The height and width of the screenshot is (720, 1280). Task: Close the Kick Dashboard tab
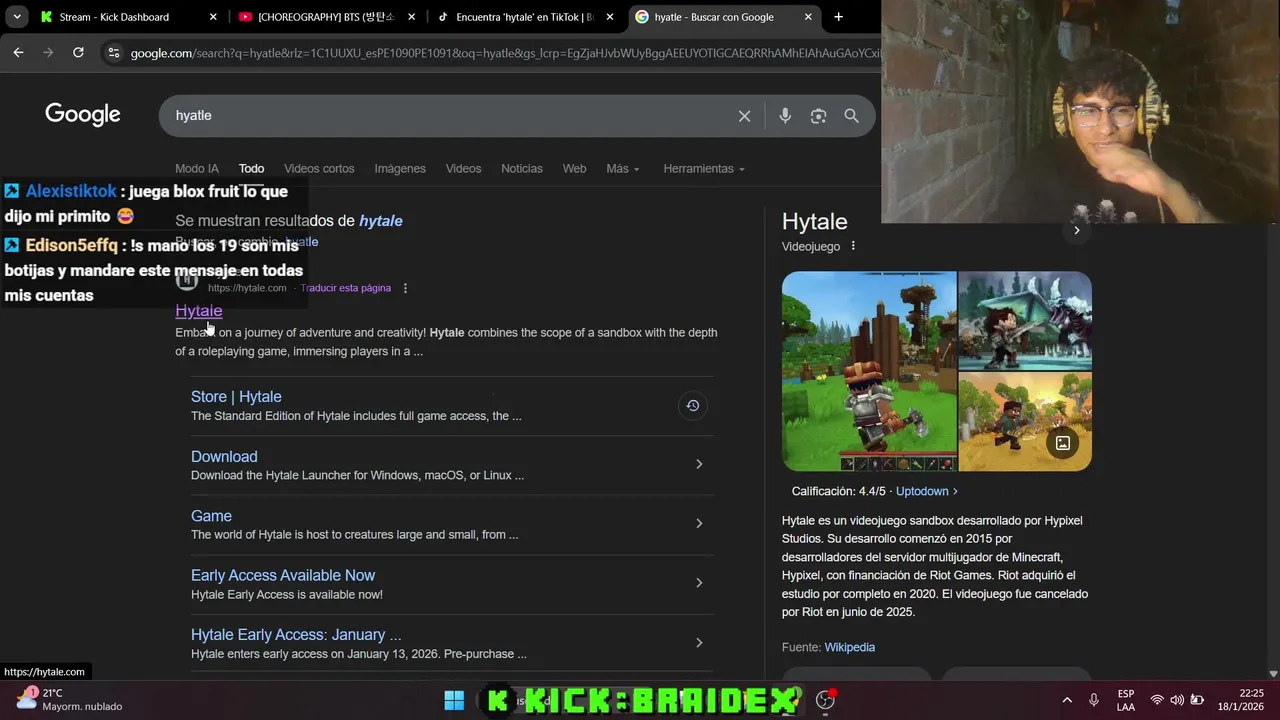(x=213, y=17)
